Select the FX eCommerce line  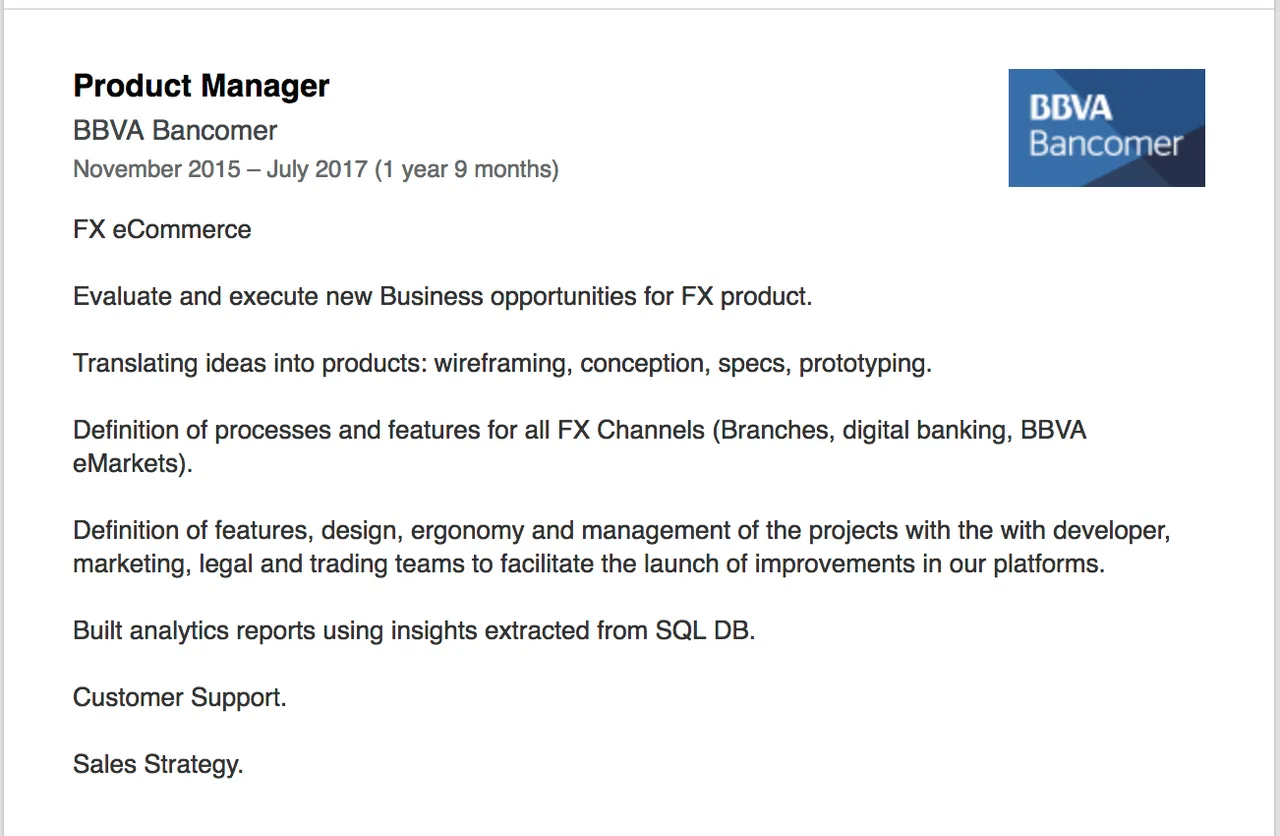pos(162,230)
